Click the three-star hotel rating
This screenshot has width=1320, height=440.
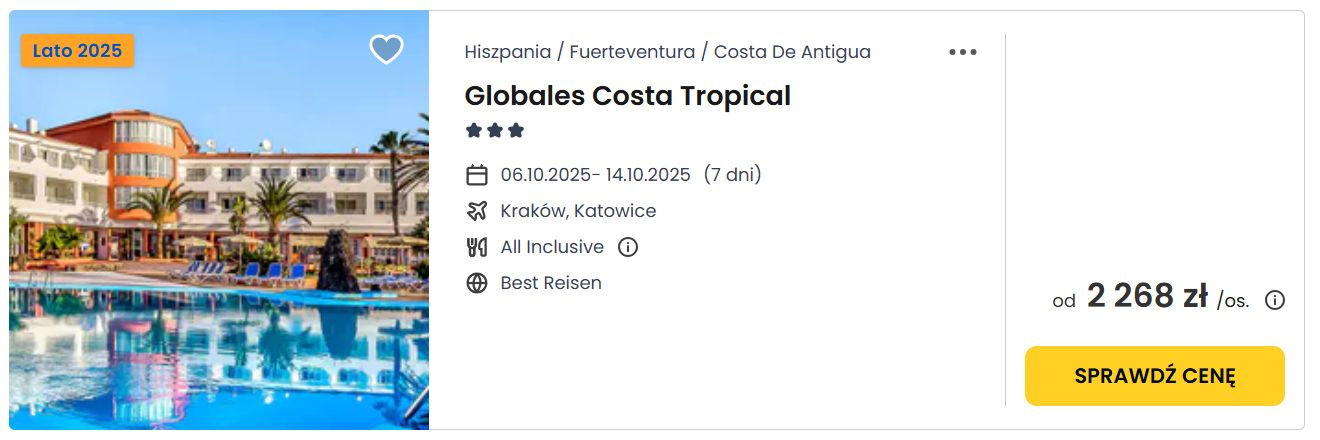coord(495,131)
